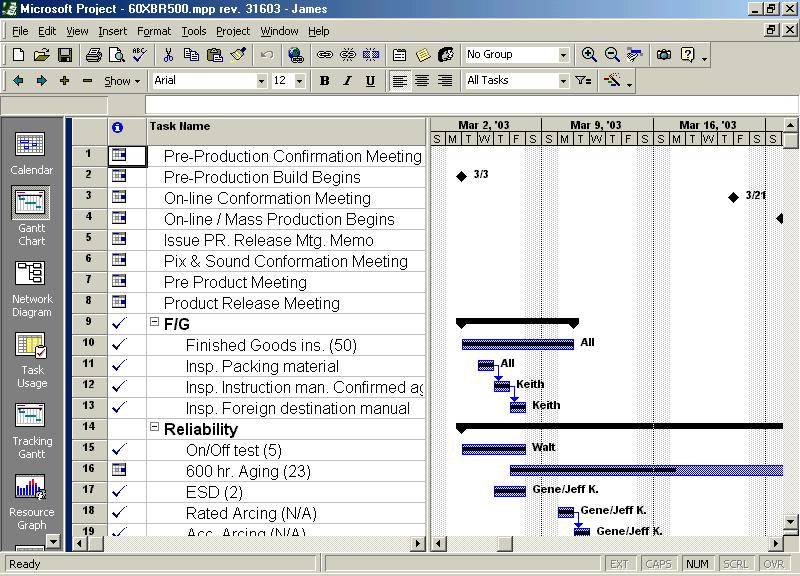Collapse the F/G summary task
Viewport: 800px width, 576px height.
click(154, 323)
